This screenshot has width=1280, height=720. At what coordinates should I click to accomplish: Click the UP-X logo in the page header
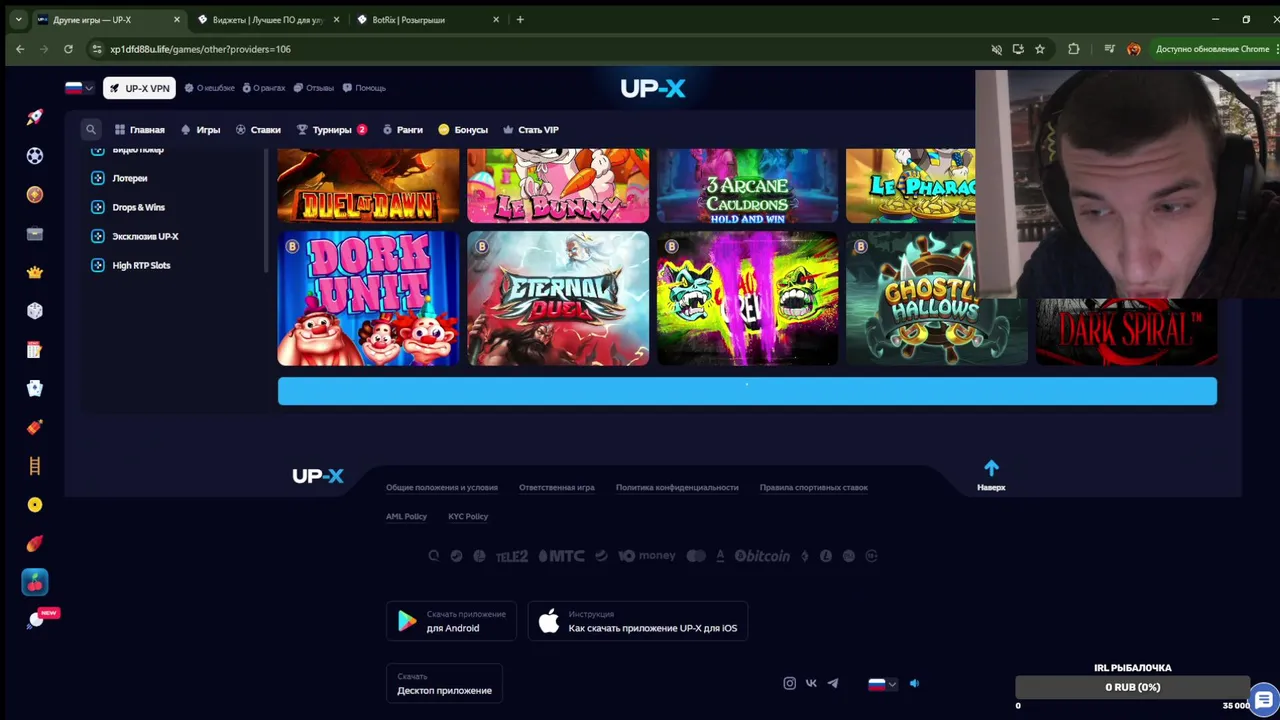pos(653,88)
